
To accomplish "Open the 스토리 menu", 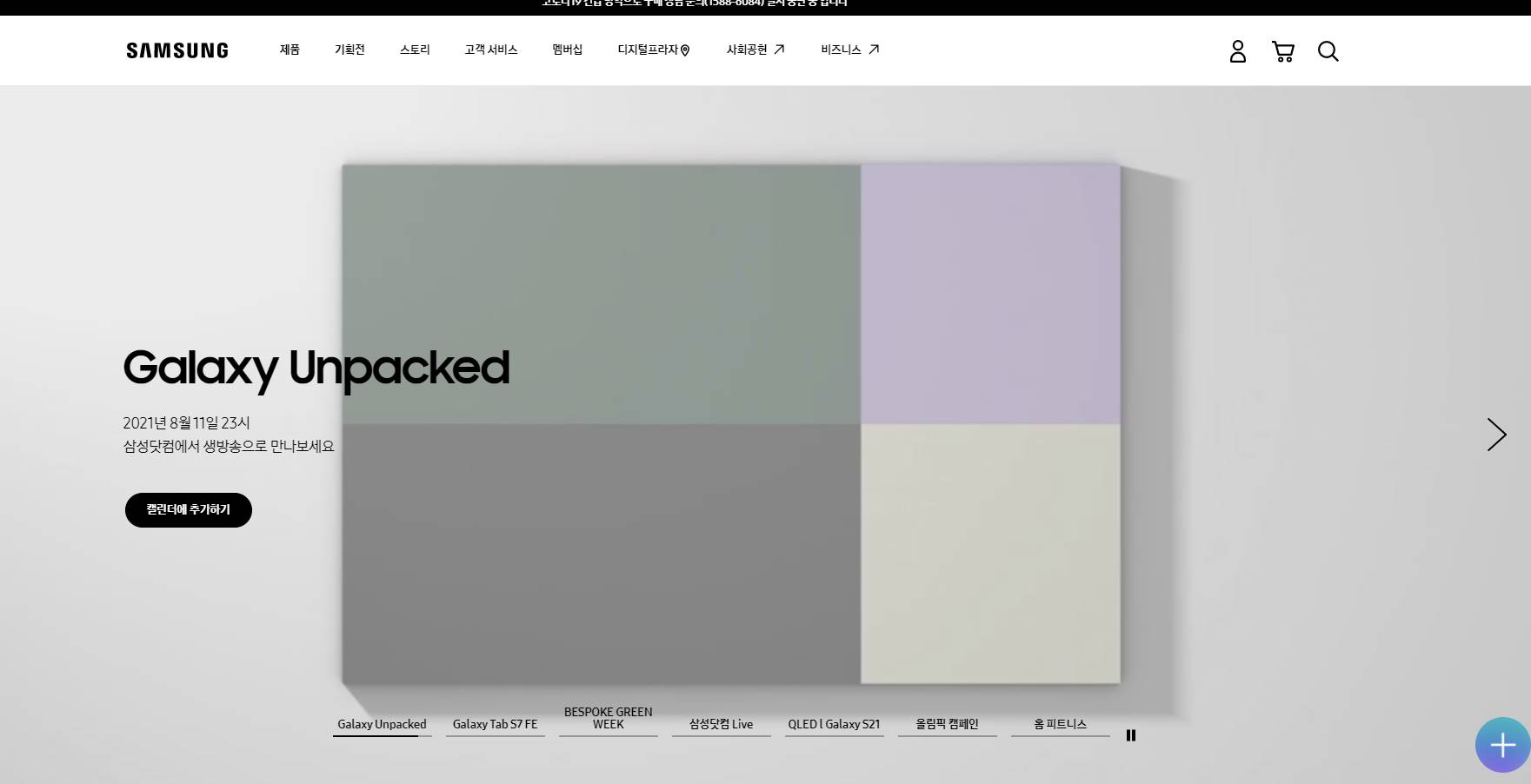I will coord(415,50).
